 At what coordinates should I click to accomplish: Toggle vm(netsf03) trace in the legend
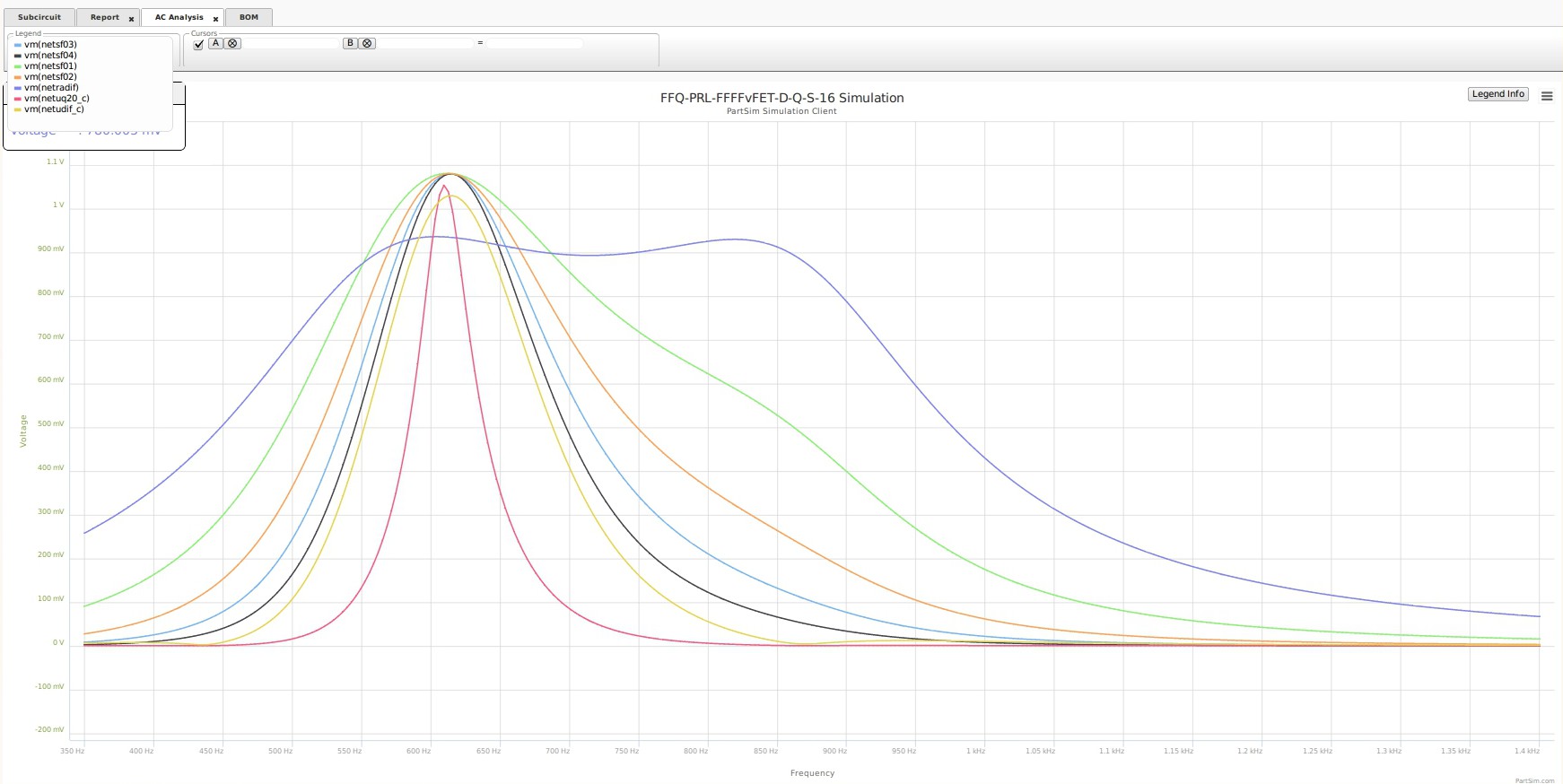pyautogui.click(x=50, y=44)
